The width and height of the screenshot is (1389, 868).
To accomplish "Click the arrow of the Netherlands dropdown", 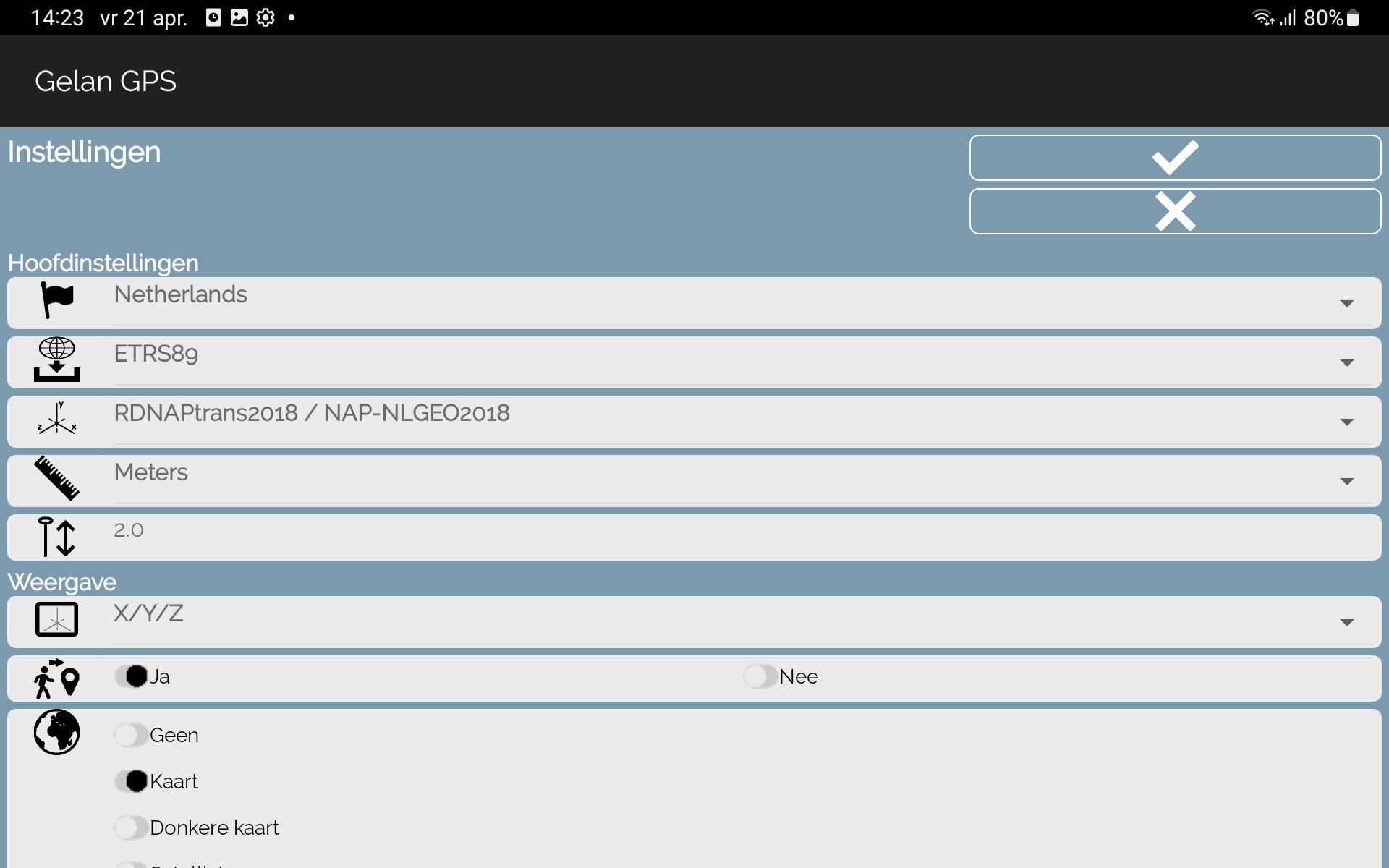I will click(1346, 304).
